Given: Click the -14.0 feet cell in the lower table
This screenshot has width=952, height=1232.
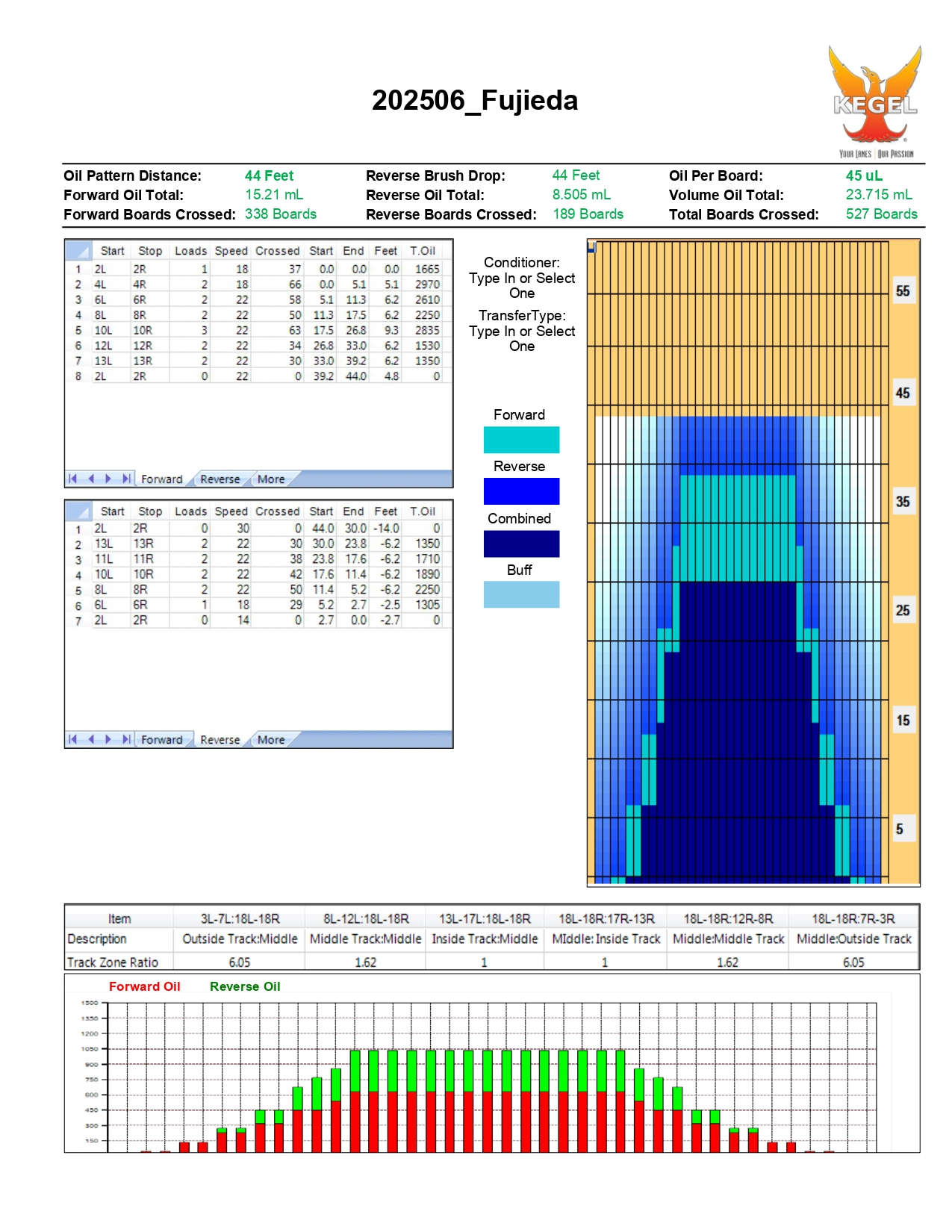Looking at the screenshot, I should pyautogui.click(x=386, y=529).
